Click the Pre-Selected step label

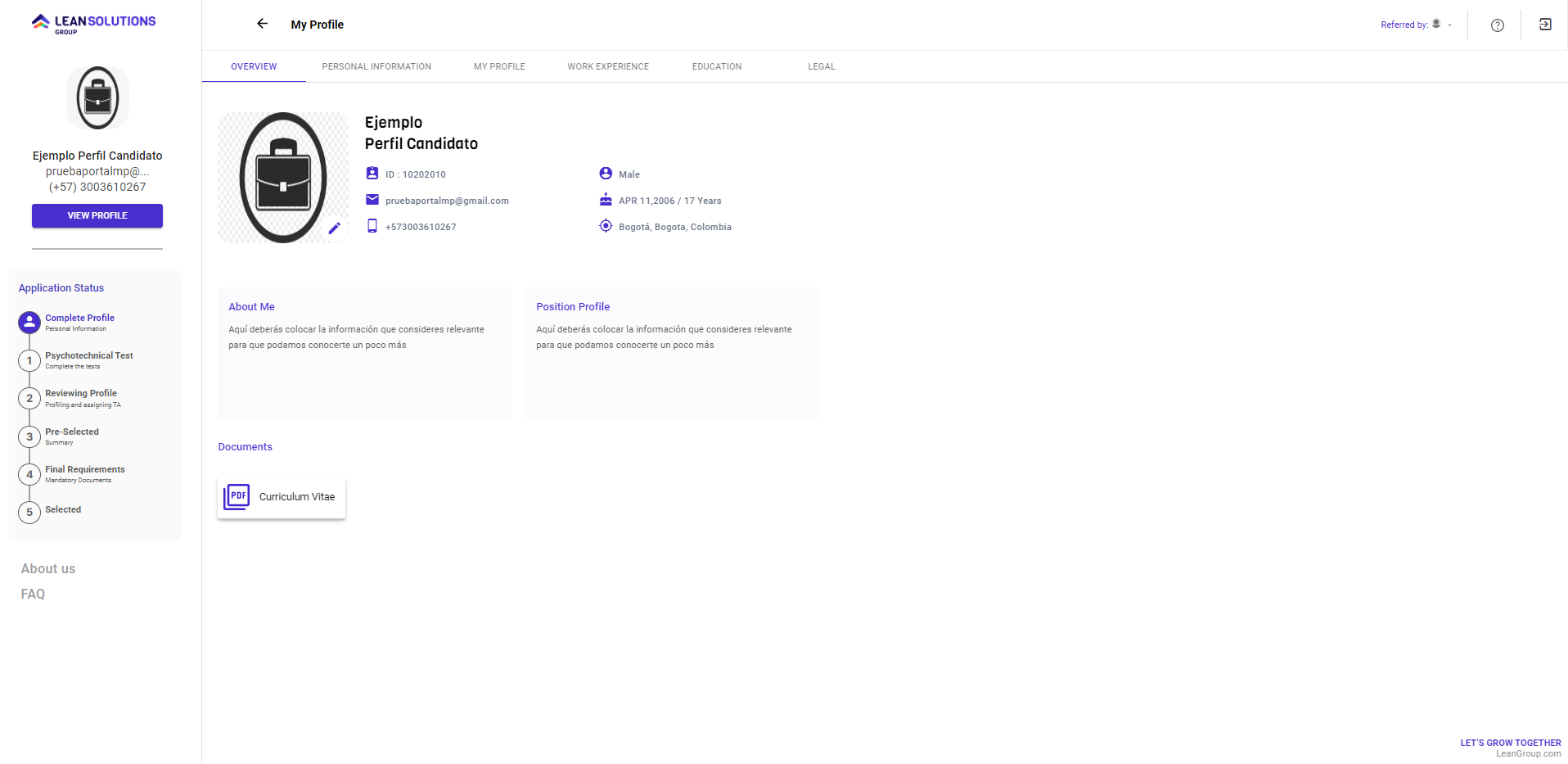point(72,432)
